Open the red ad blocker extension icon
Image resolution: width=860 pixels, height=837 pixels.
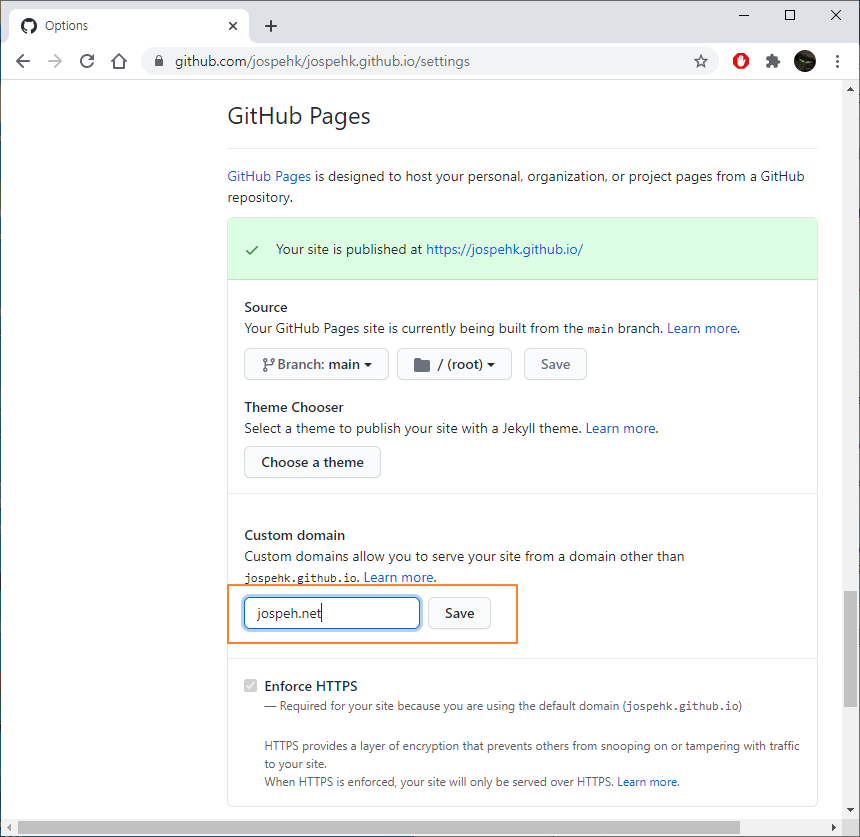(x=740, y=61)
